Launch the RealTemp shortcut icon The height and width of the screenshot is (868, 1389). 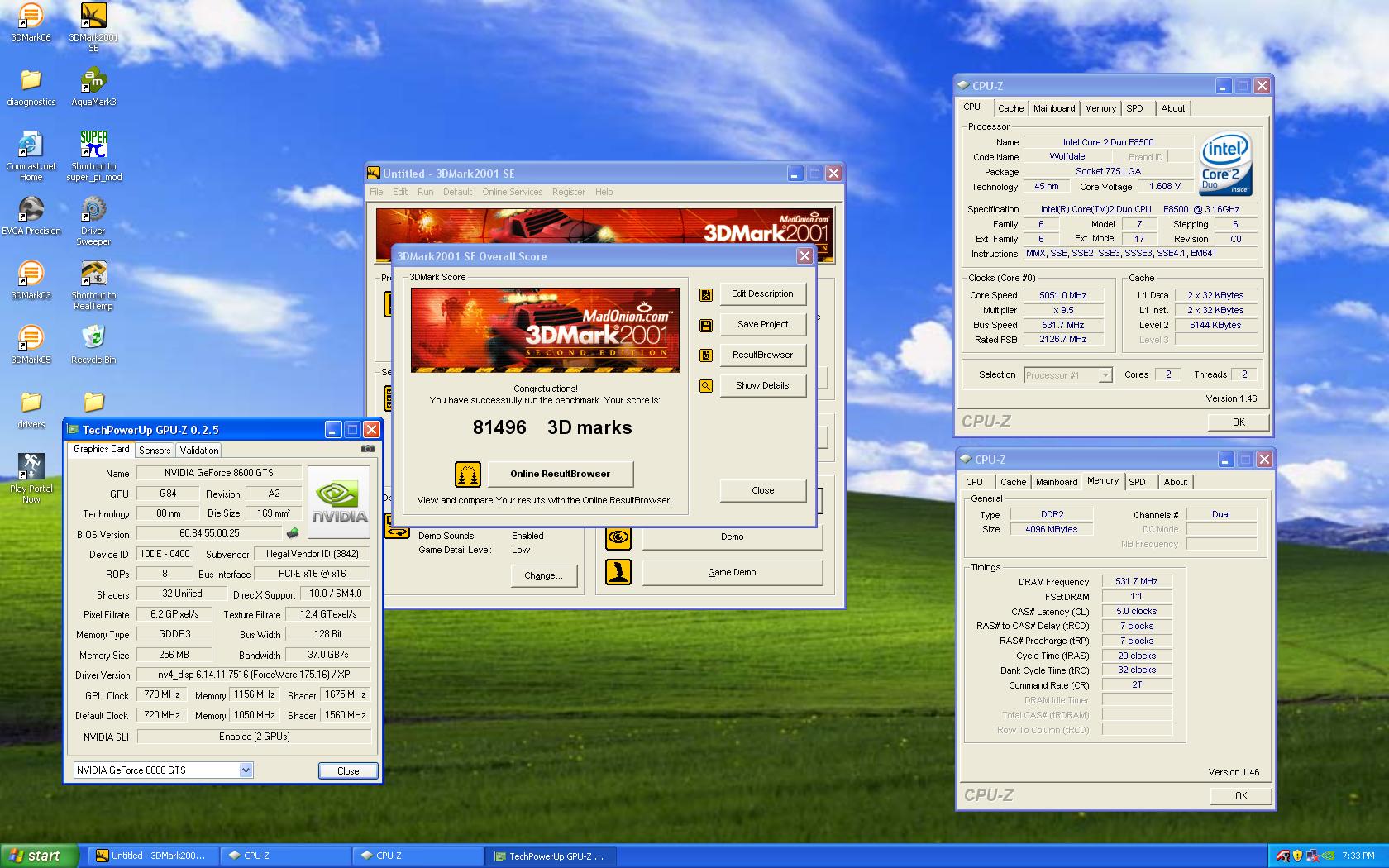tap(93, 285)
